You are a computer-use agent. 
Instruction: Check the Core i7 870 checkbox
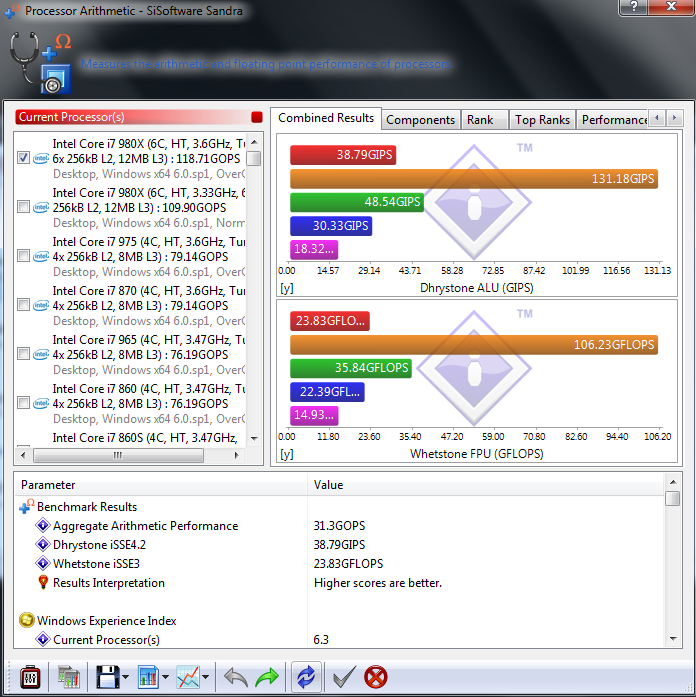(x=24, y=304)
